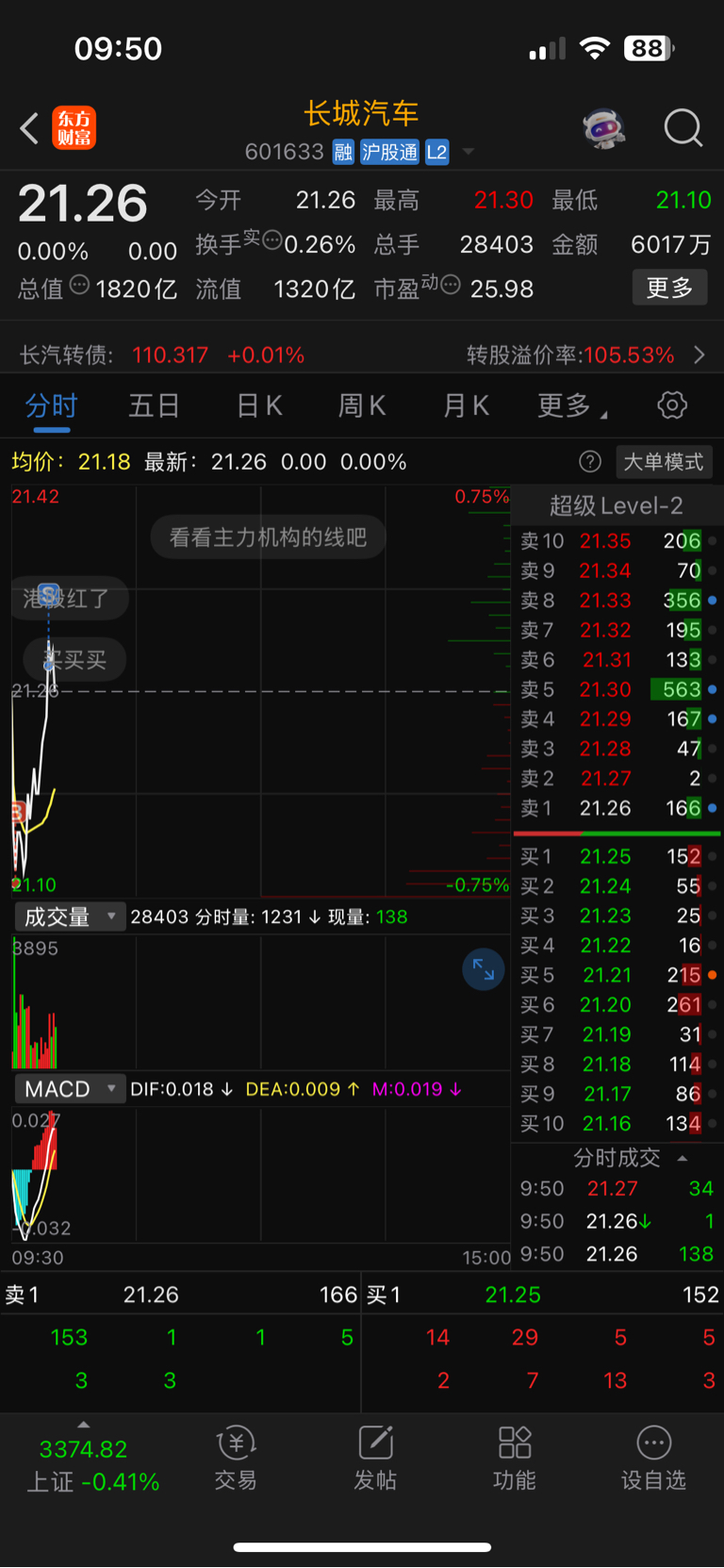
Task: Switch to 五日 tab
Action: click(x=155, y=405)
